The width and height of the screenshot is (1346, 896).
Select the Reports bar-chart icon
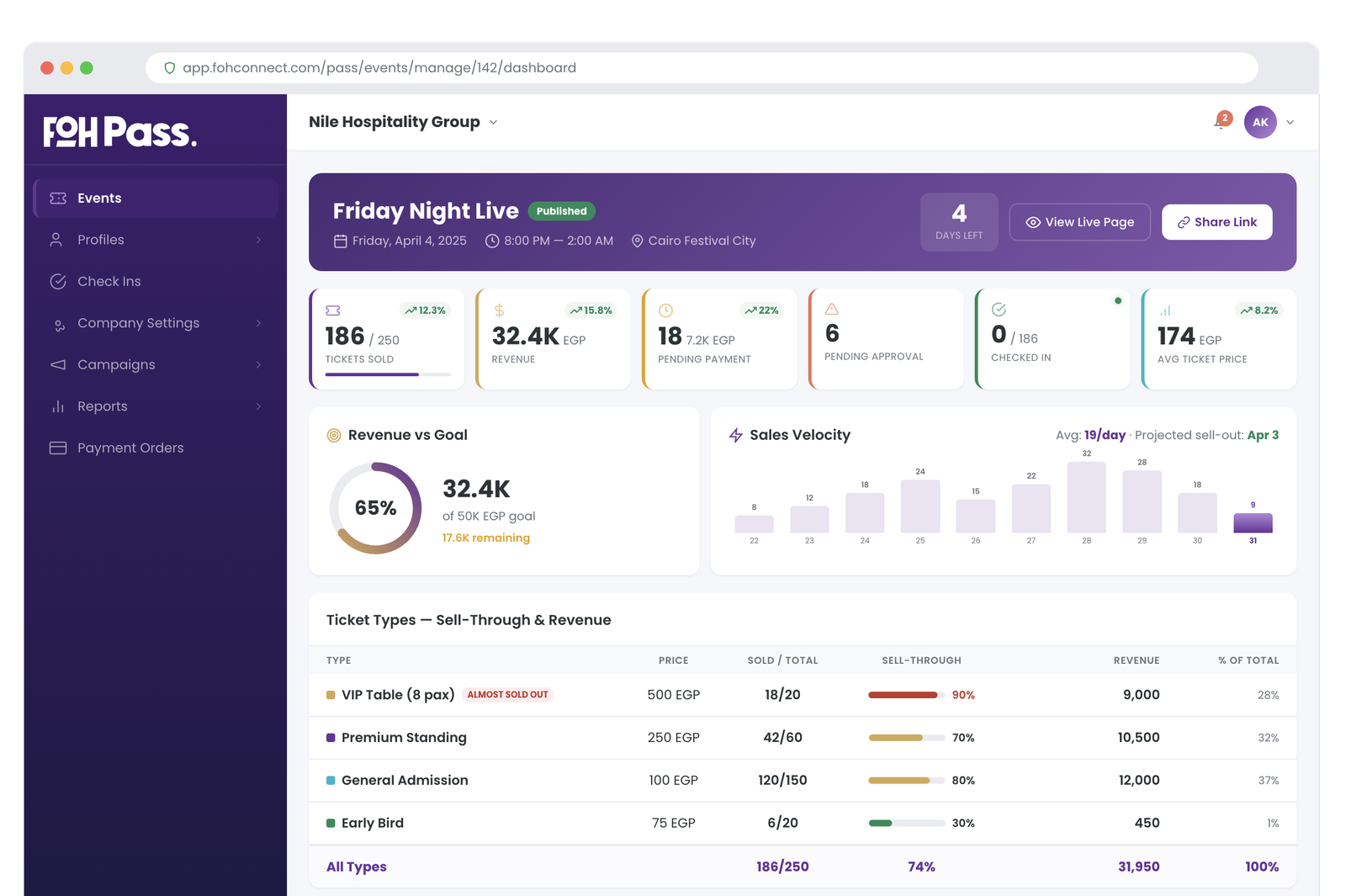click(56, 406)
